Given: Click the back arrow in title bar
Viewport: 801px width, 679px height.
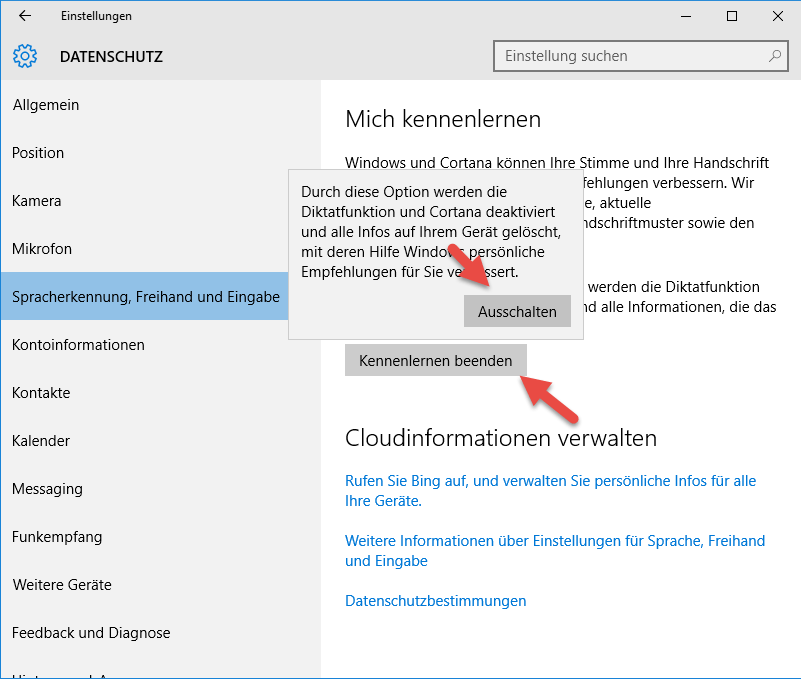Looking at the screenshot, I should [x=25, y=16].
